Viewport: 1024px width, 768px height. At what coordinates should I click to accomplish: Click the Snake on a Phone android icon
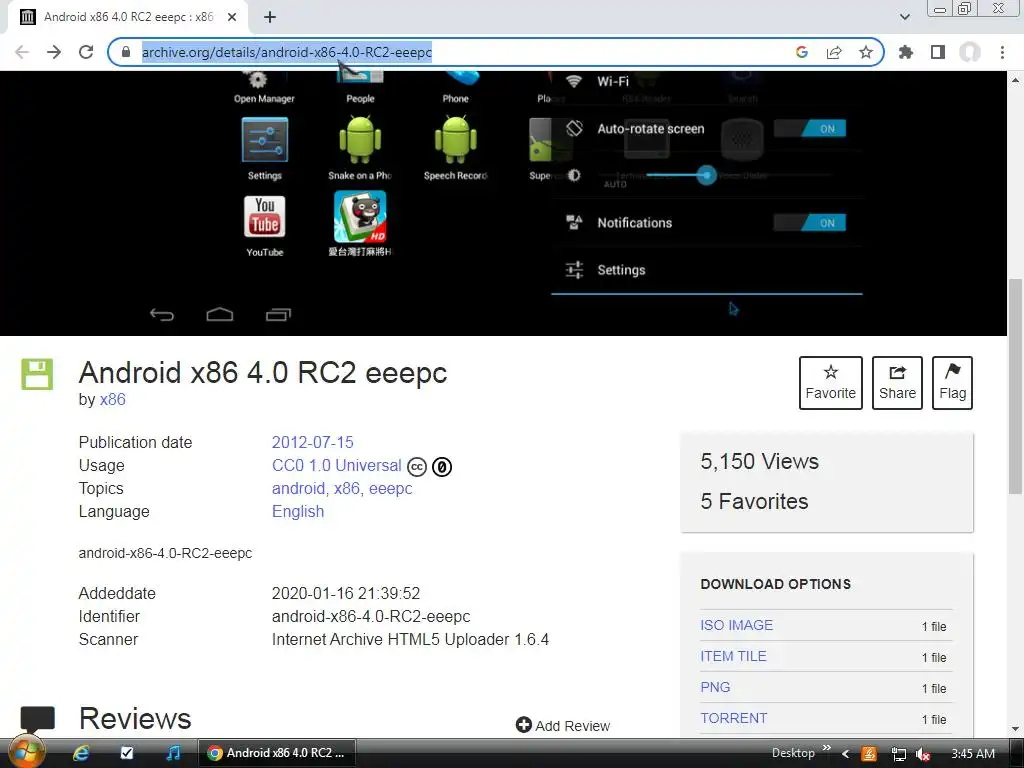click(x=360, y=140)
